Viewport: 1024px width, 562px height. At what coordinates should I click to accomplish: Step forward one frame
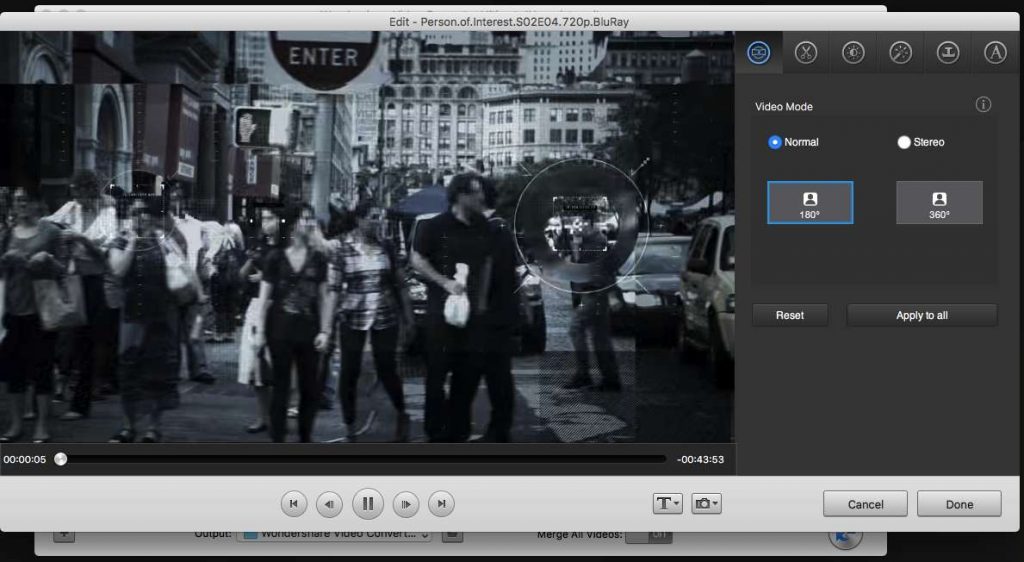click(x=405, y=504)
